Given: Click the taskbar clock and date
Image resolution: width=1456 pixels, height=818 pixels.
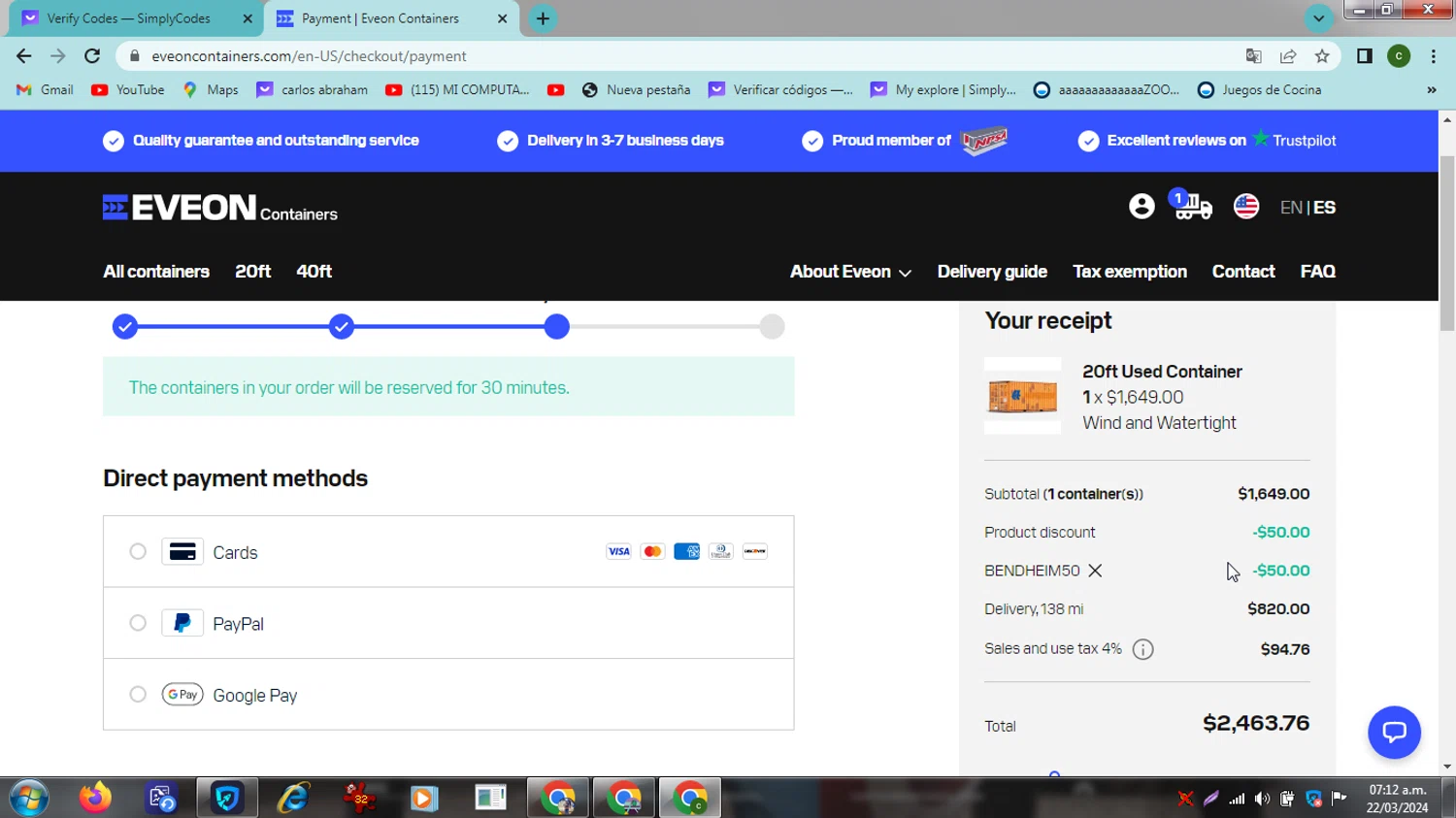Looking at the screenshot, I should pos(1398,799).
